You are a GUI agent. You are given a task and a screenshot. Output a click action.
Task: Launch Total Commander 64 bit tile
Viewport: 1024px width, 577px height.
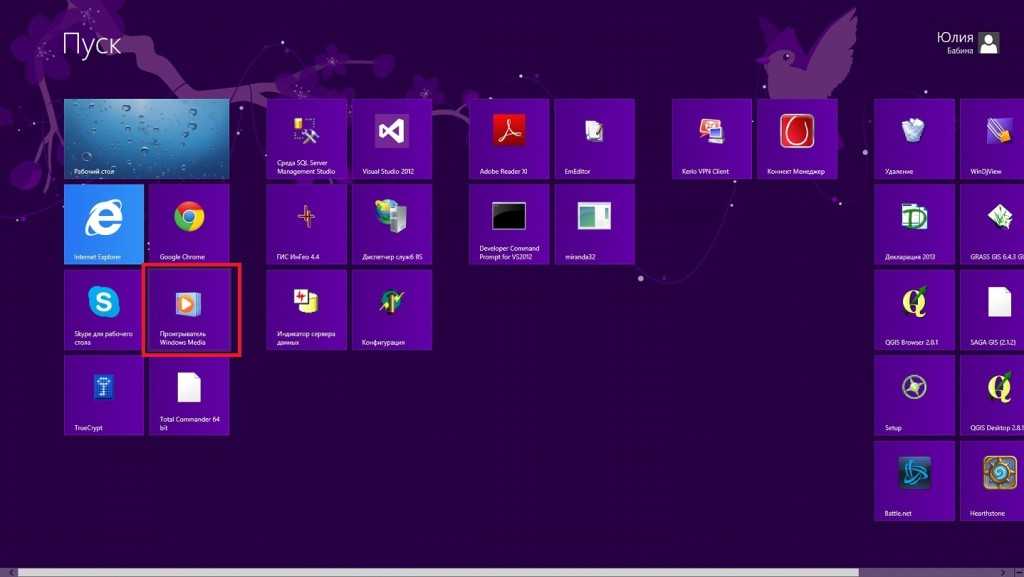189,396
